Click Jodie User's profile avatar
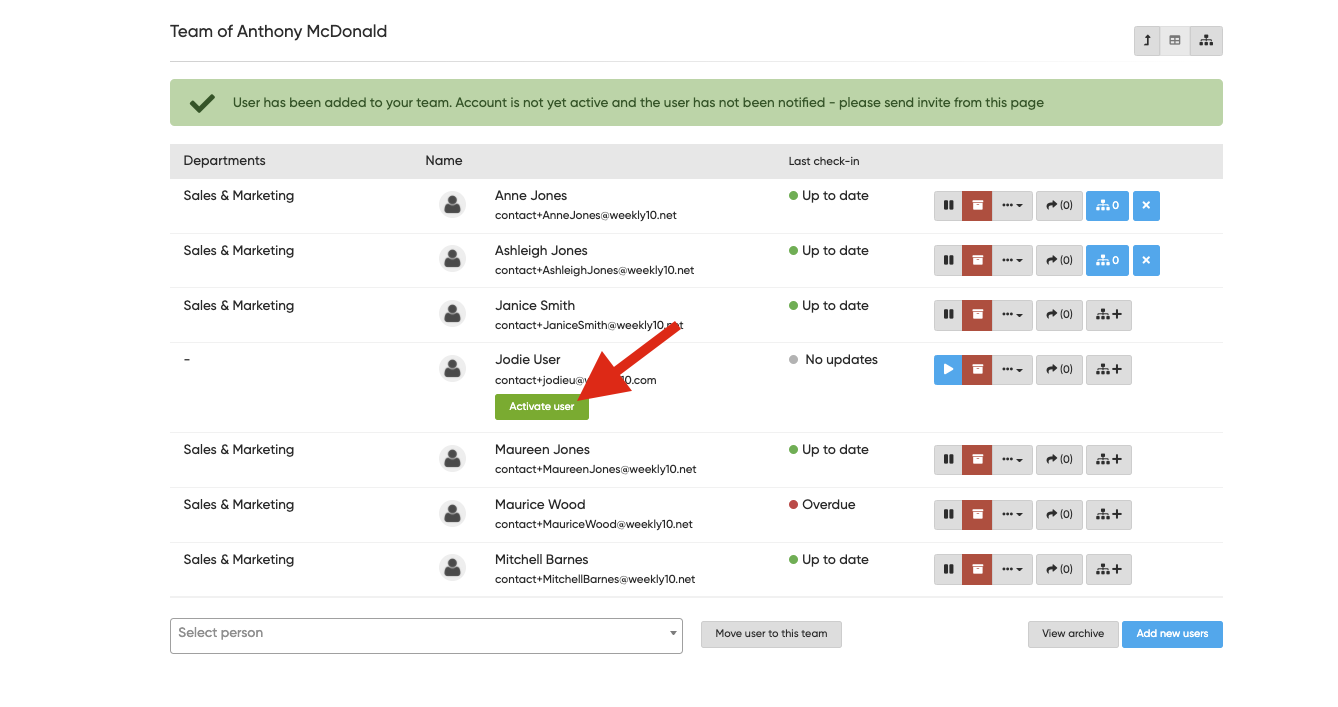 click(x=452, y=368)
